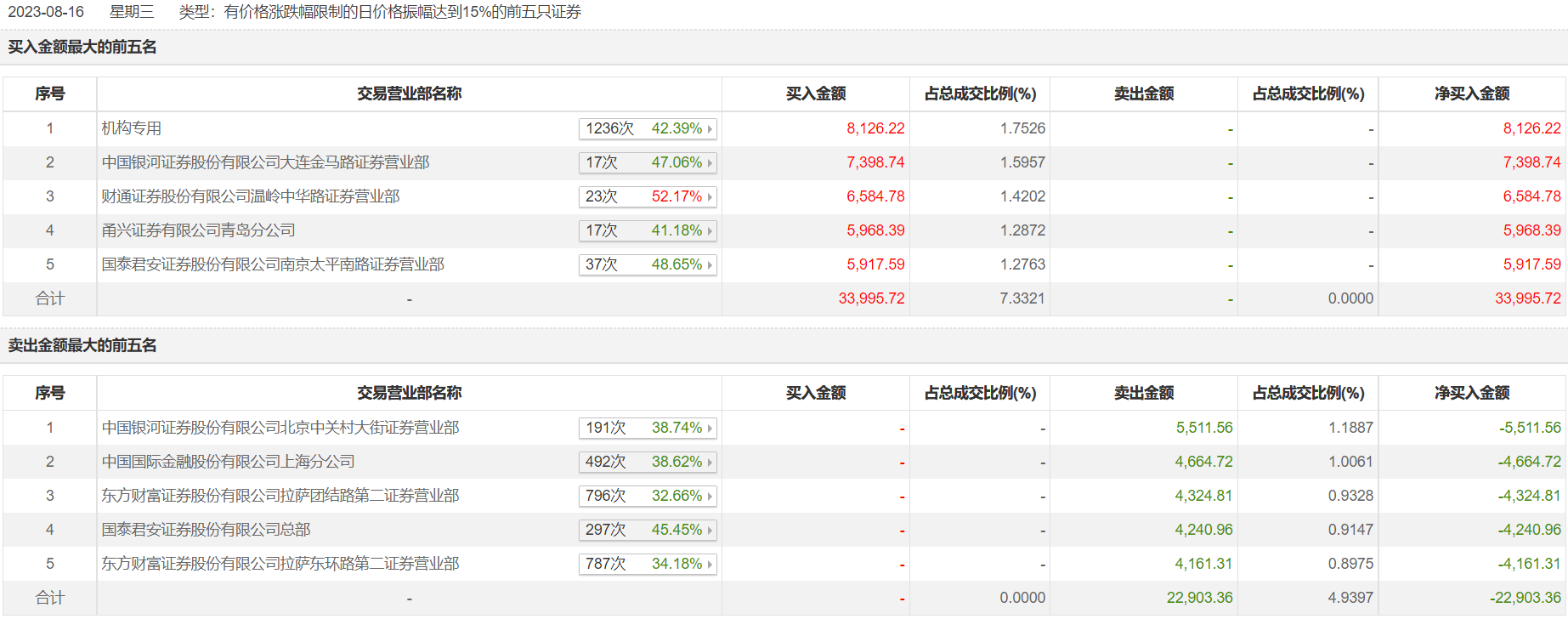Select the 买入金额最大的前五名 section title

coord(82,47)
